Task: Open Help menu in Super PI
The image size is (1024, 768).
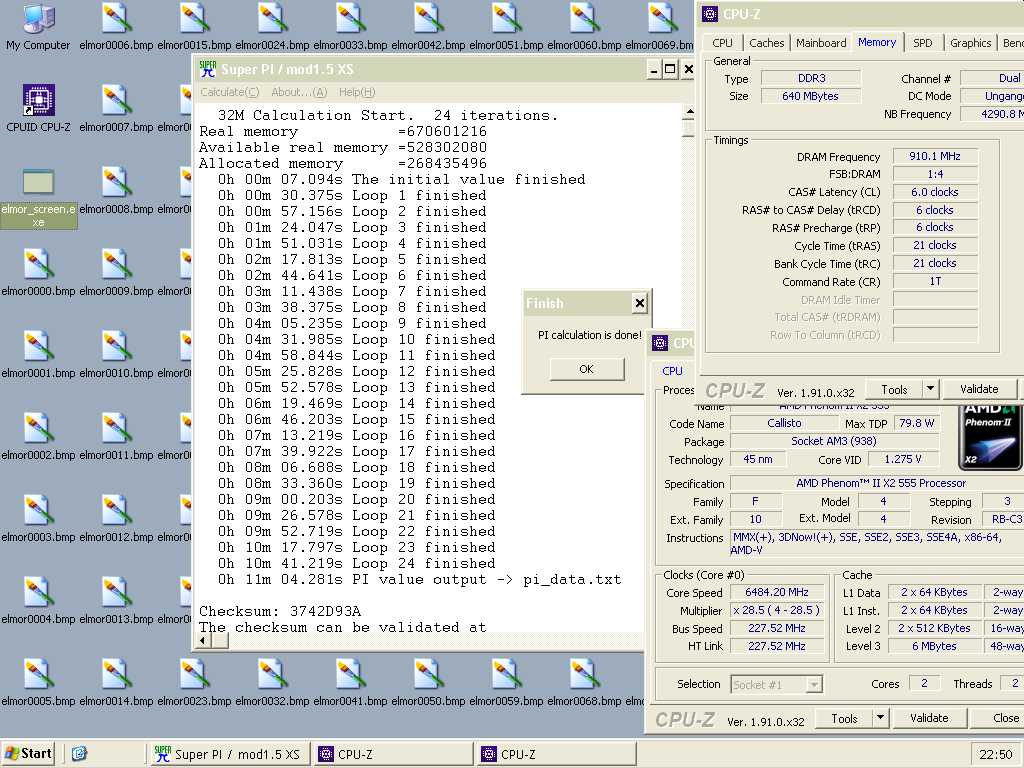Action: pyautogui.click(x=357, y=92)
